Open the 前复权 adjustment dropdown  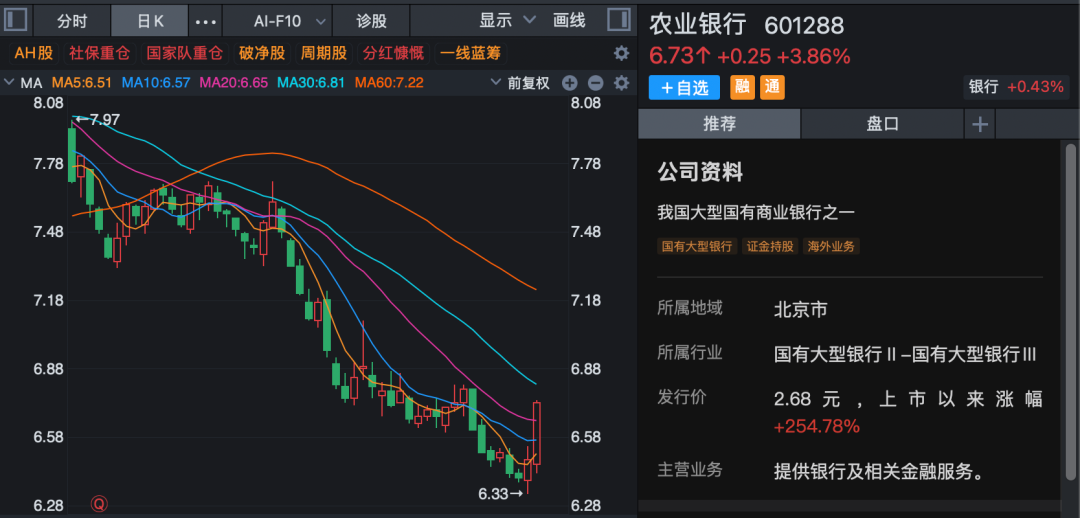pos(521,83)
